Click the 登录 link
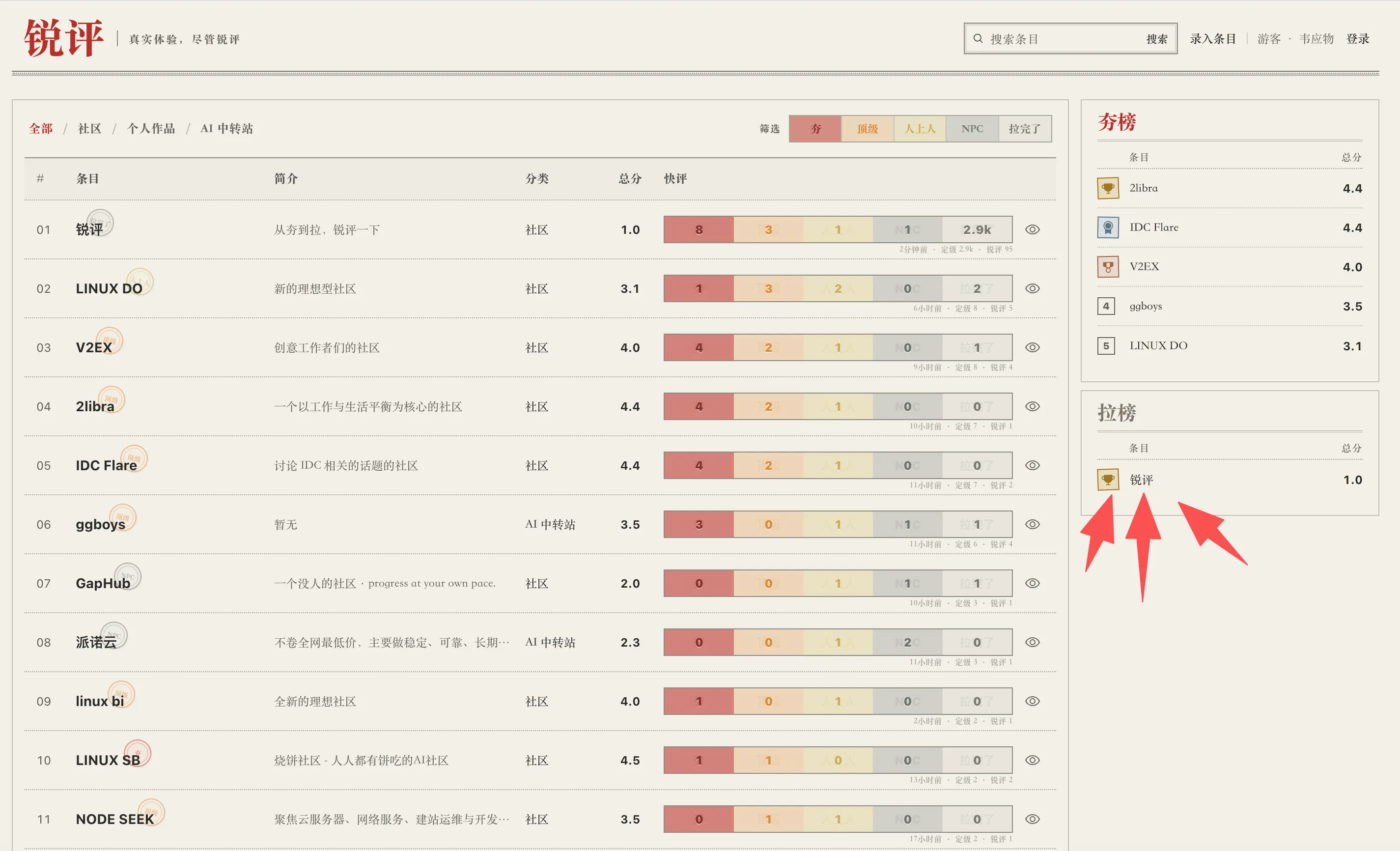The height and width of the screenshot is (851, 1400). pos(1357,39)
